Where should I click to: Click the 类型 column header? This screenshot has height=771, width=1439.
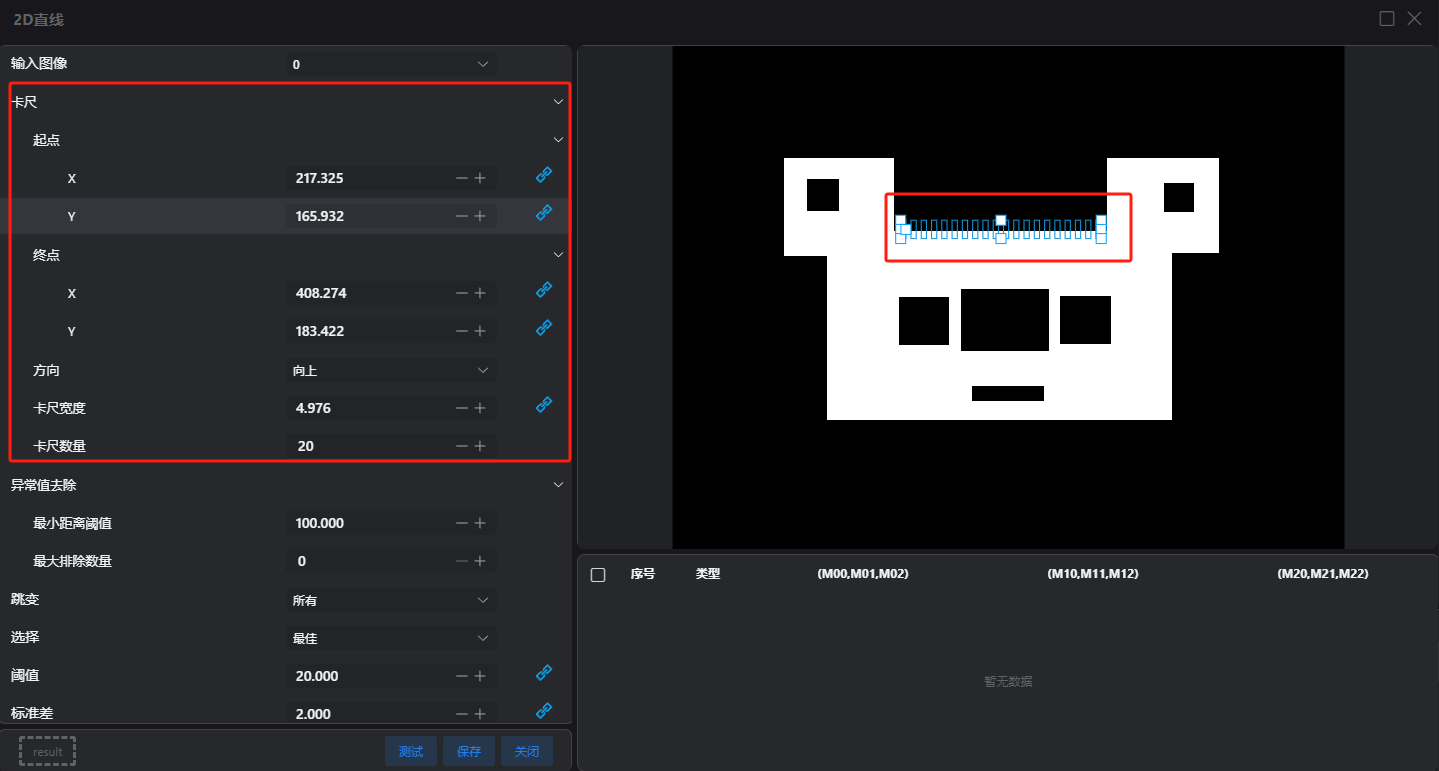(708, 574)
